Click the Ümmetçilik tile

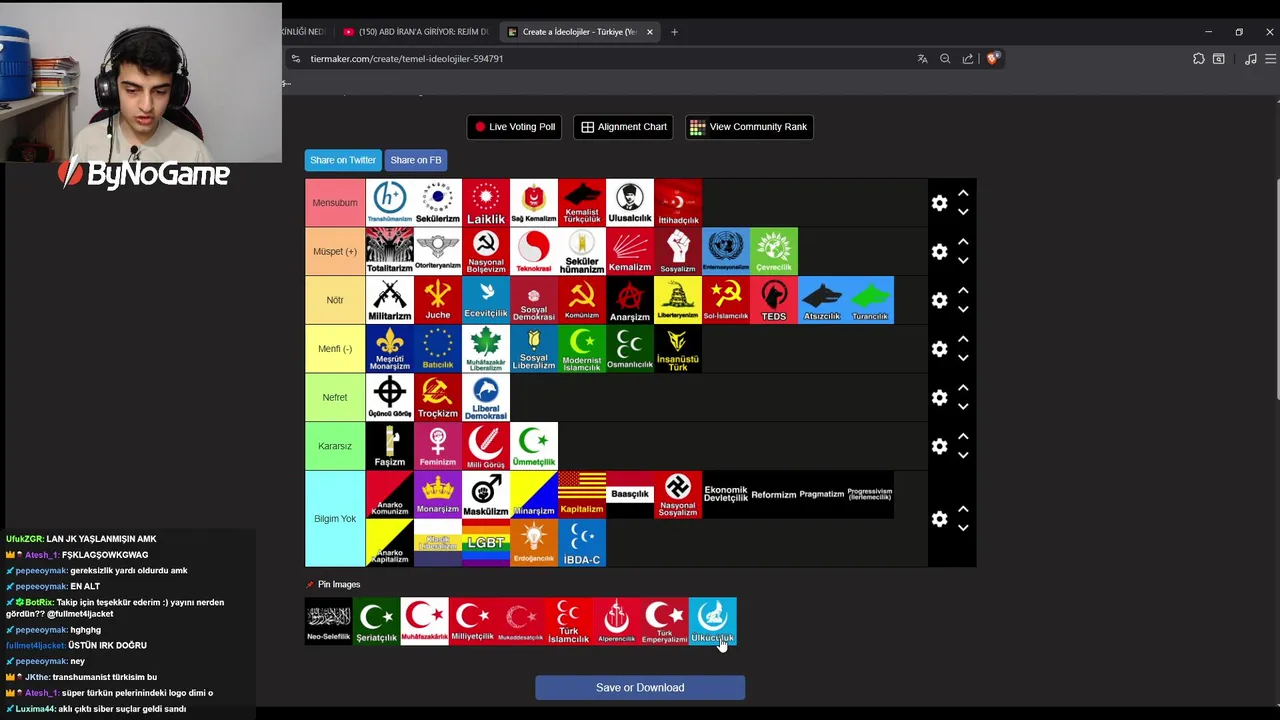(x=533, y=446)
